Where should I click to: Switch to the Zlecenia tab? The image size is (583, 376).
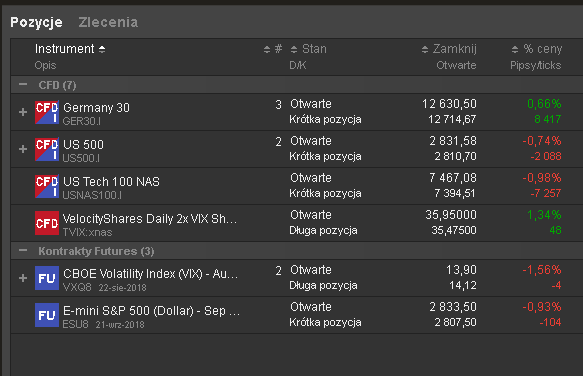tap(108, 22)
